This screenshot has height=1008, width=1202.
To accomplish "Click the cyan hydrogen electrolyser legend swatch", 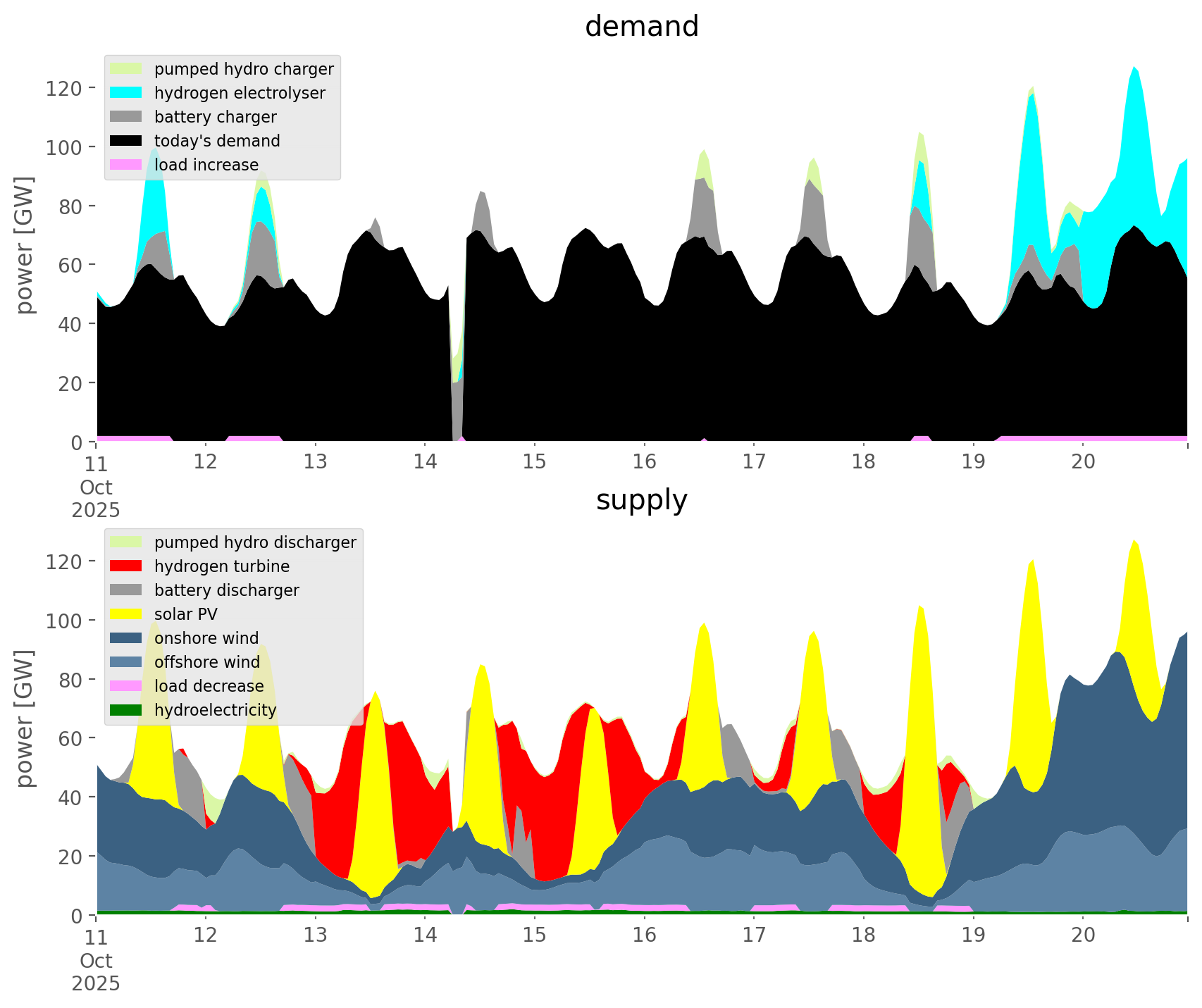I will pos(126,93).
